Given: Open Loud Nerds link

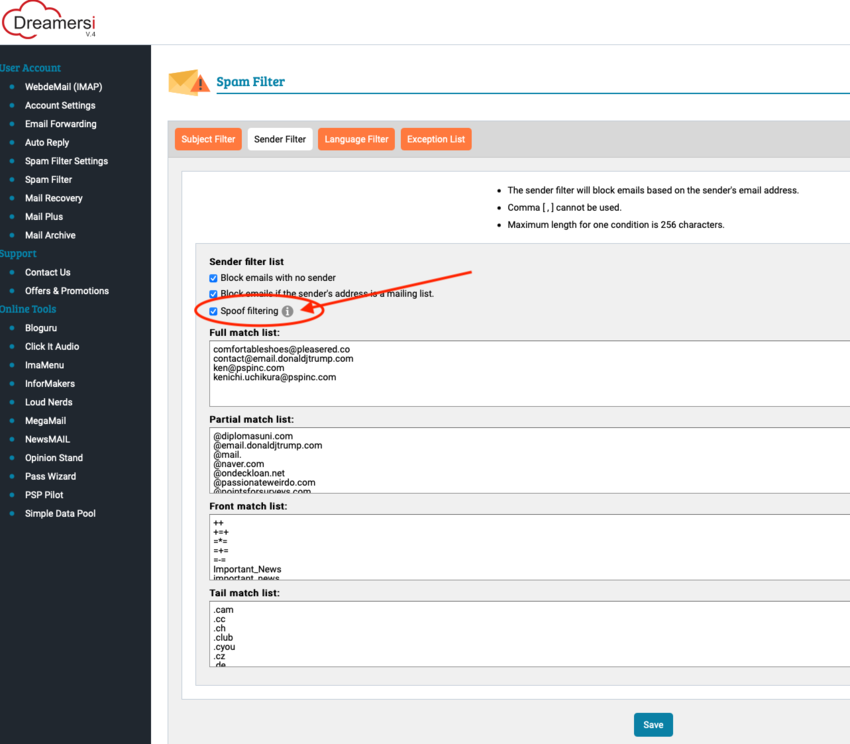Looking at the screenshot, I should point(48,402).
